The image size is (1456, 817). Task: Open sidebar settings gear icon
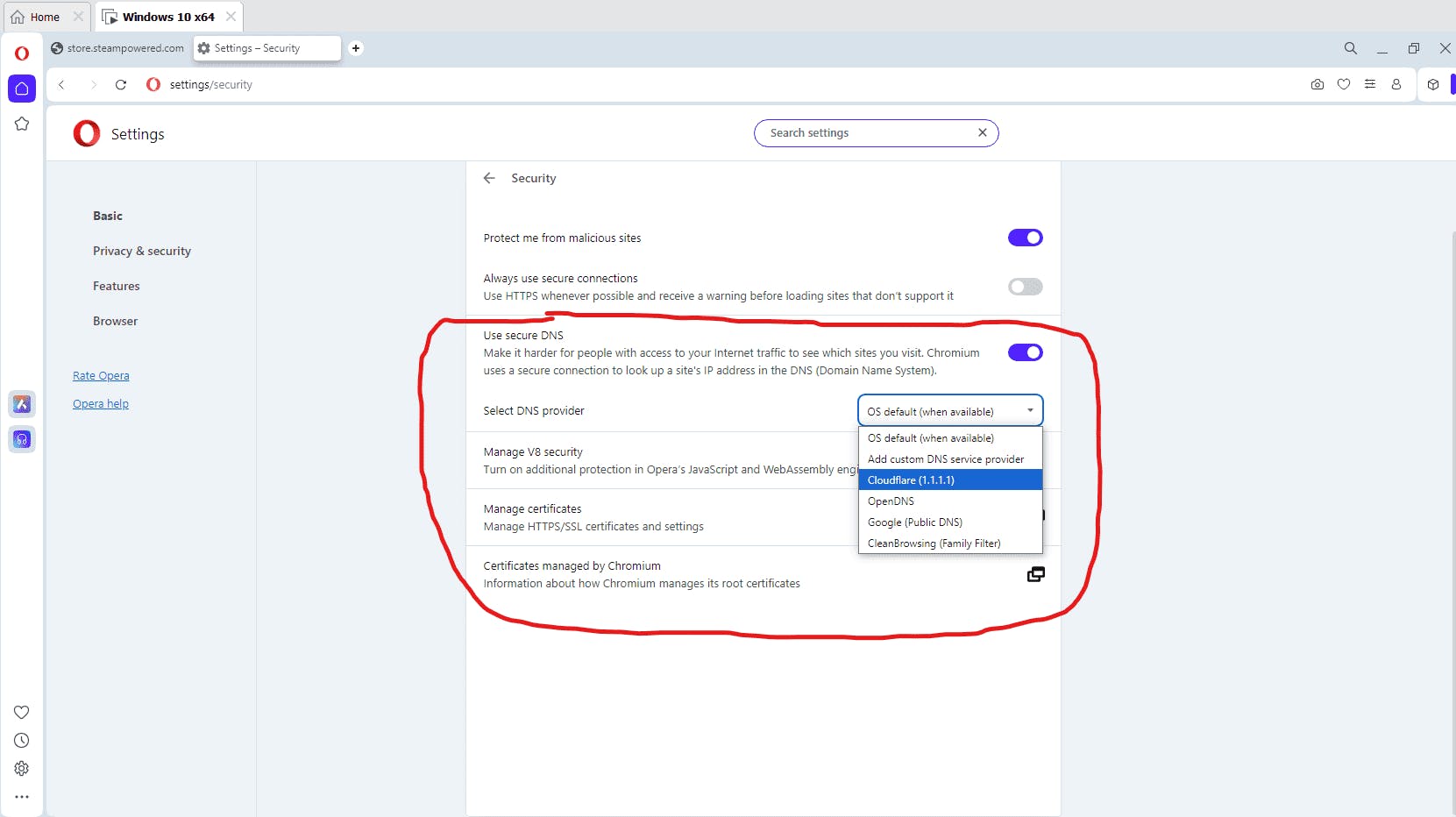[22, 768]
